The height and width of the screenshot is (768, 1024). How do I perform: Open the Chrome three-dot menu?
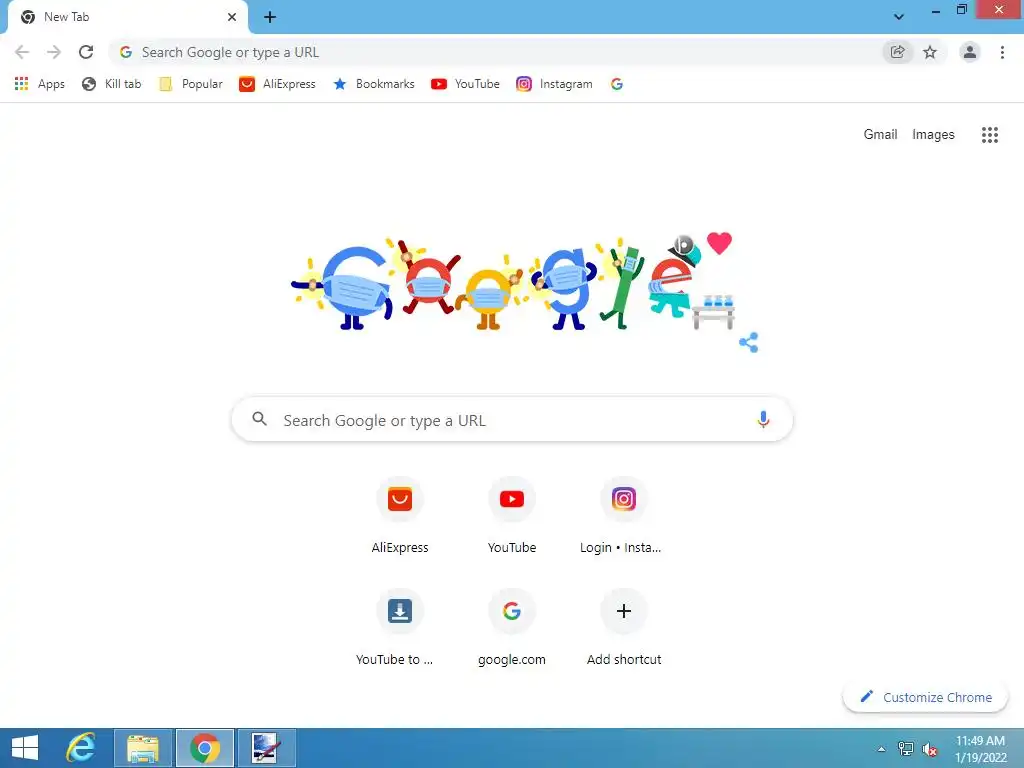pos(1002,52)
